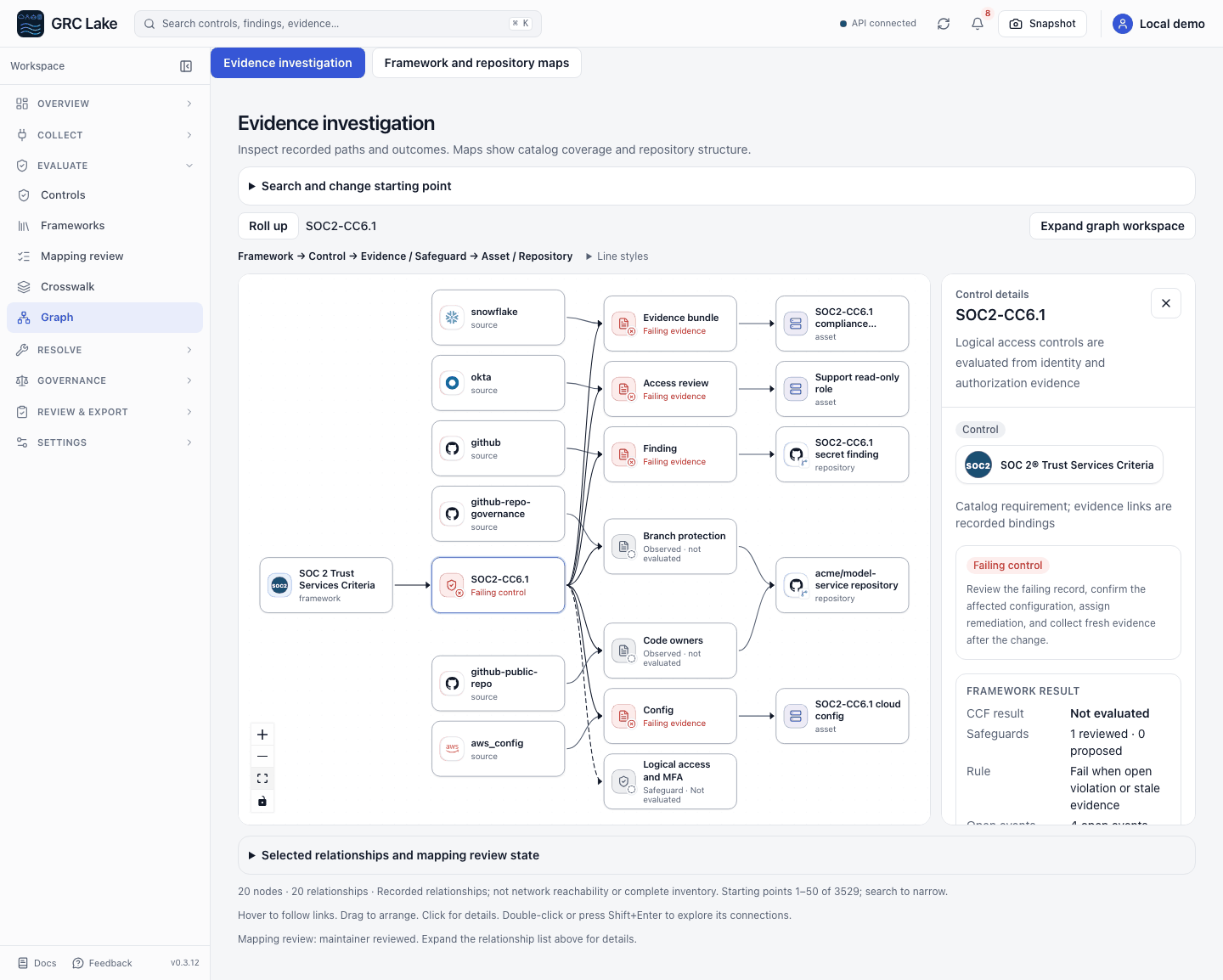Select the Support read-only role asset node
Screen dimensions: 1223x980
click(843, 389)
